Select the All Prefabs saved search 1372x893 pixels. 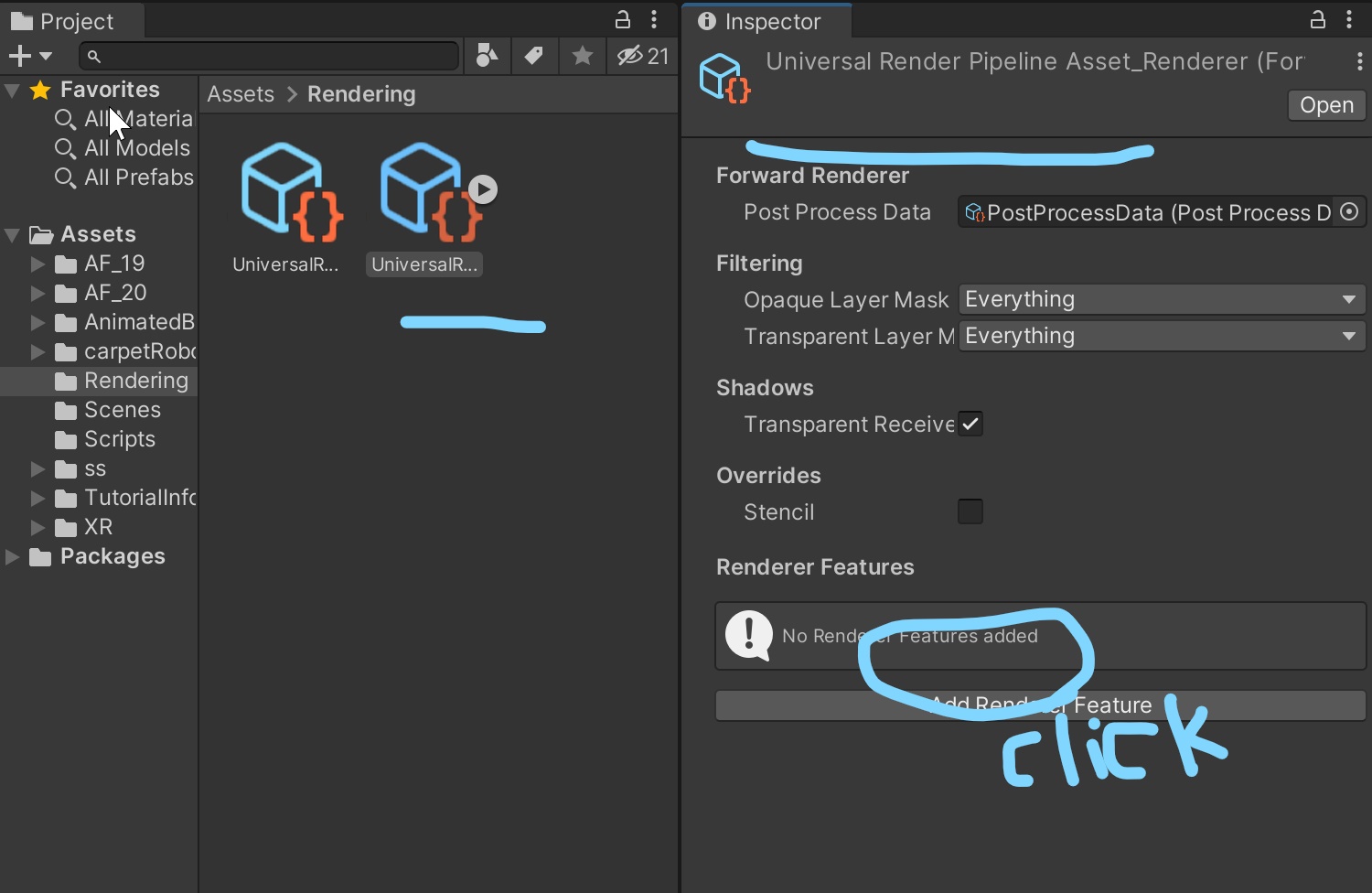click(x=123, y=178)
